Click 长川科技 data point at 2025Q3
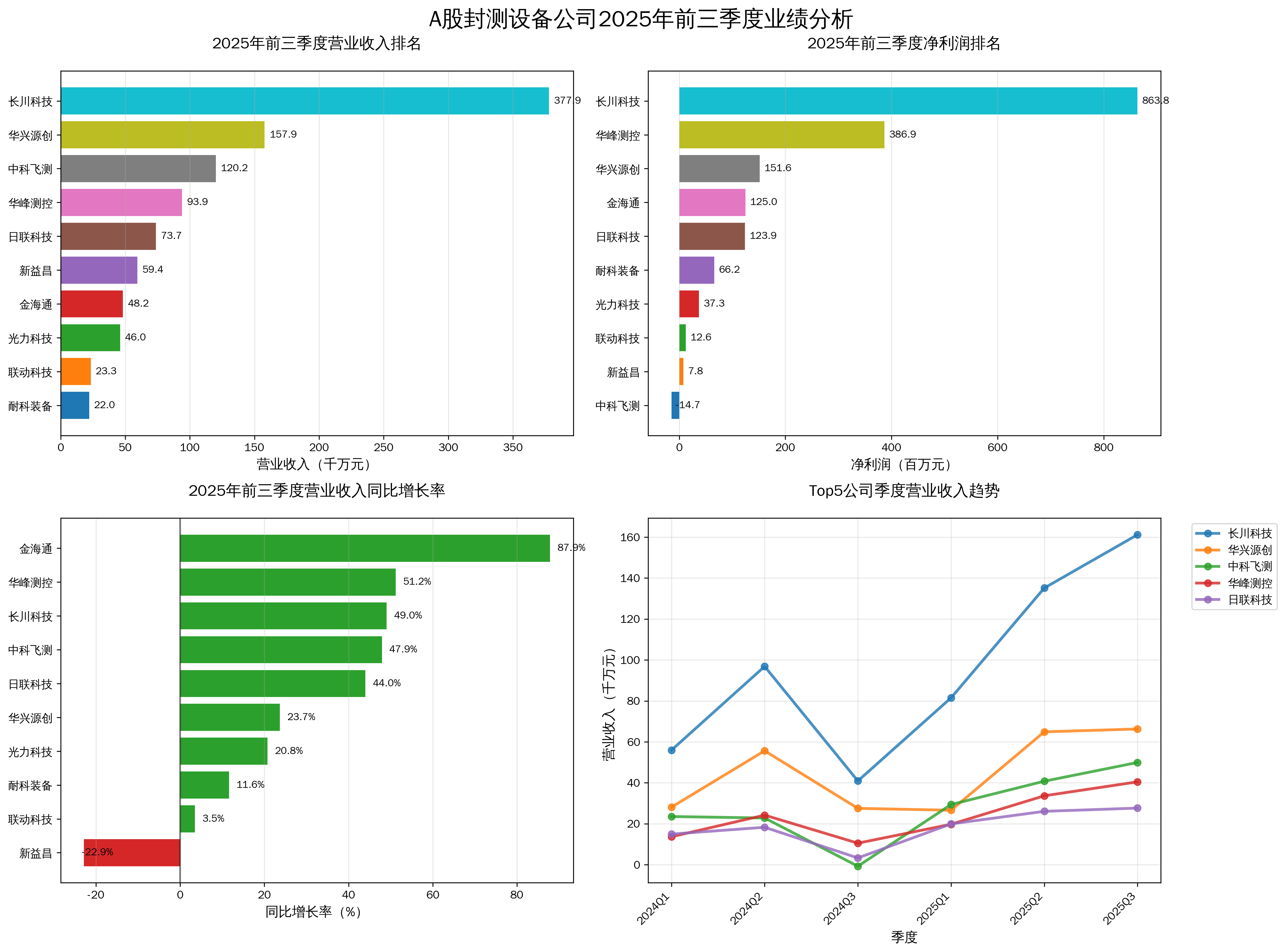1285x952 pixels. (x=1137, y=535)
